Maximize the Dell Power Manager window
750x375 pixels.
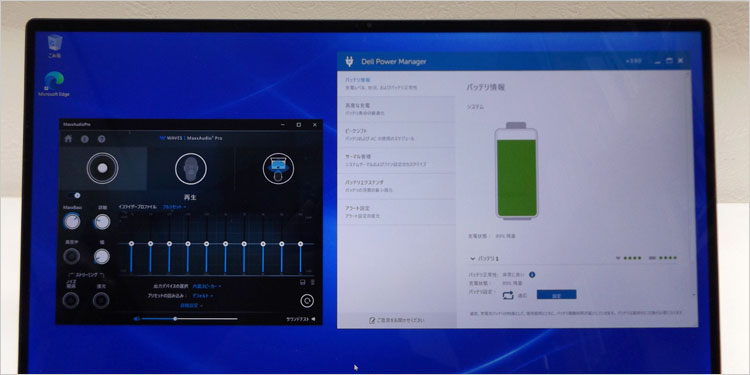coord(669,61)
